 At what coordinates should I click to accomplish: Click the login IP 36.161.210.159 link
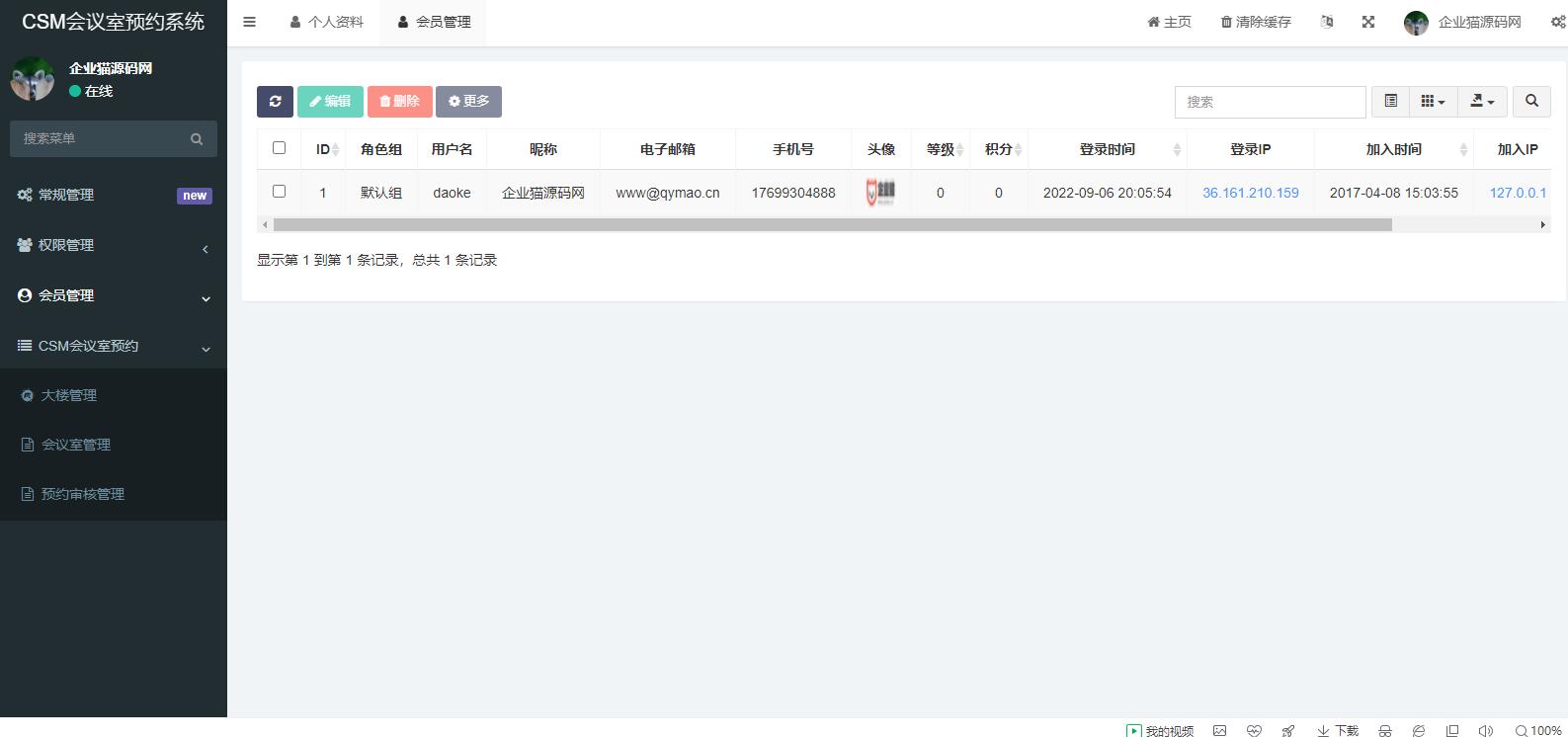pos(1250,193)
